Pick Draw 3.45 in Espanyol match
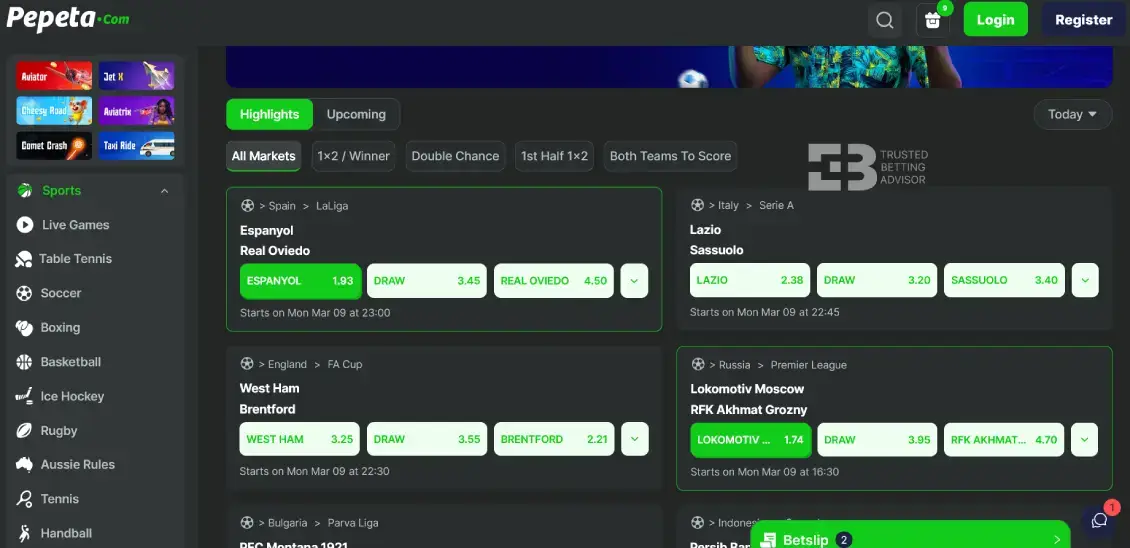 click(427, 280)
